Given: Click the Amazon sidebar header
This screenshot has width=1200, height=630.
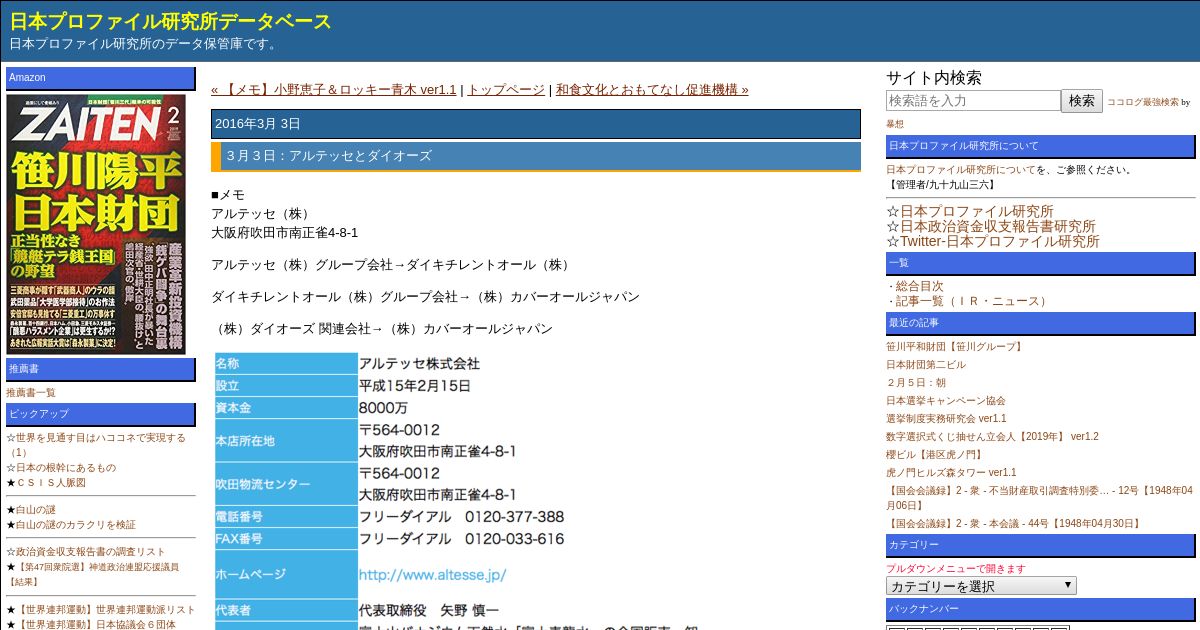Looking at the screenshot, I should click(x=101, y=78).
